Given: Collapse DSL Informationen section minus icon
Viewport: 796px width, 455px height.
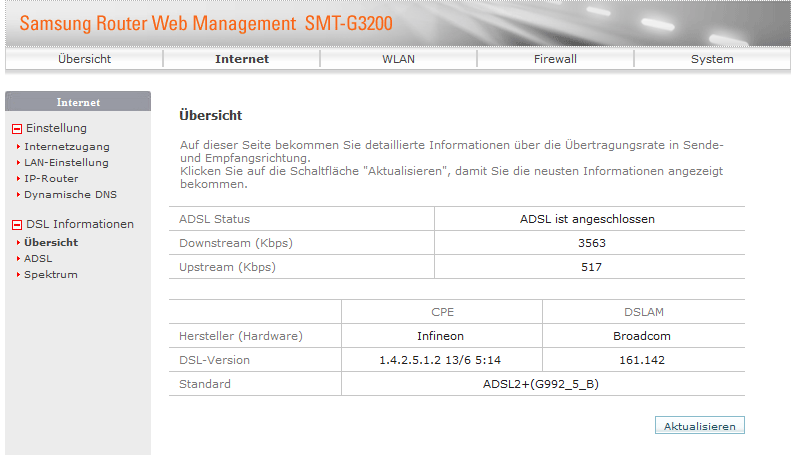Looking at the screenshot, I should [16, 225].
